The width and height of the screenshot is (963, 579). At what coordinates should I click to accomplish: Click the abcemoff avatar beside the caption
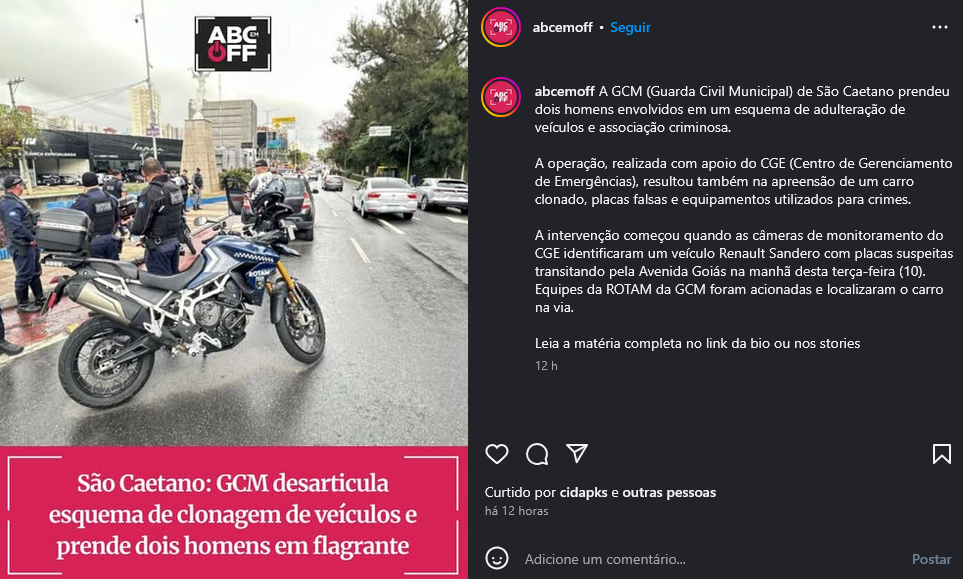click(x=501, y=97)
